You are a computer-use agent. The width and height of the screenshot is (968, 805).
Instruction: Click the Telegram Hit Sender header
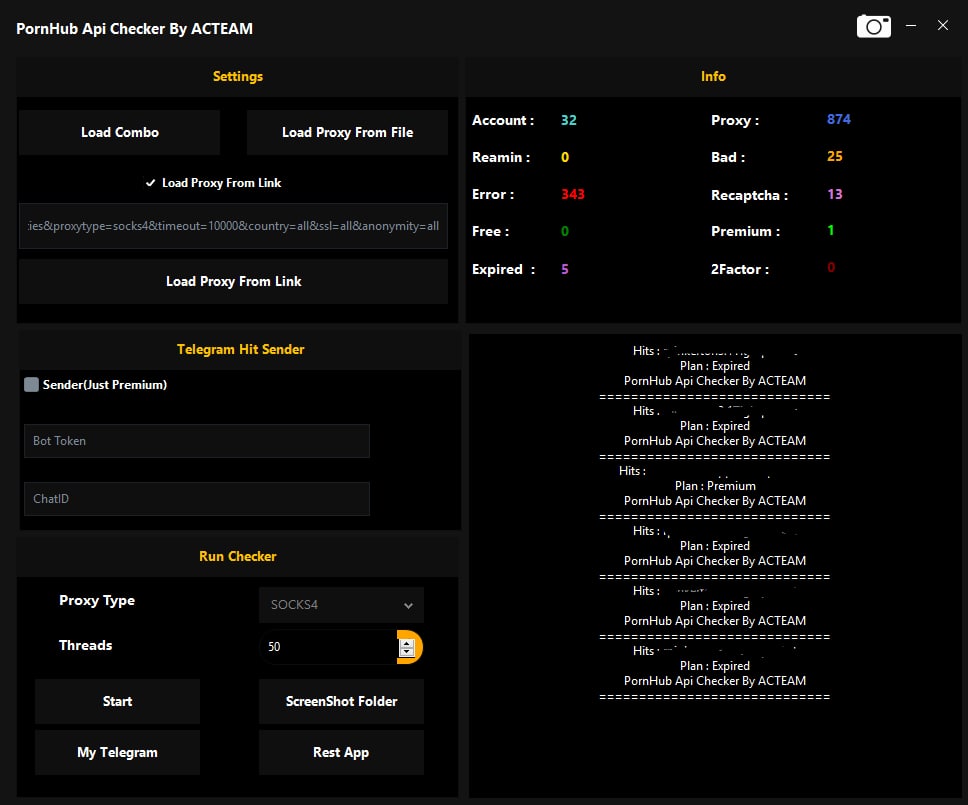point(241,349)
